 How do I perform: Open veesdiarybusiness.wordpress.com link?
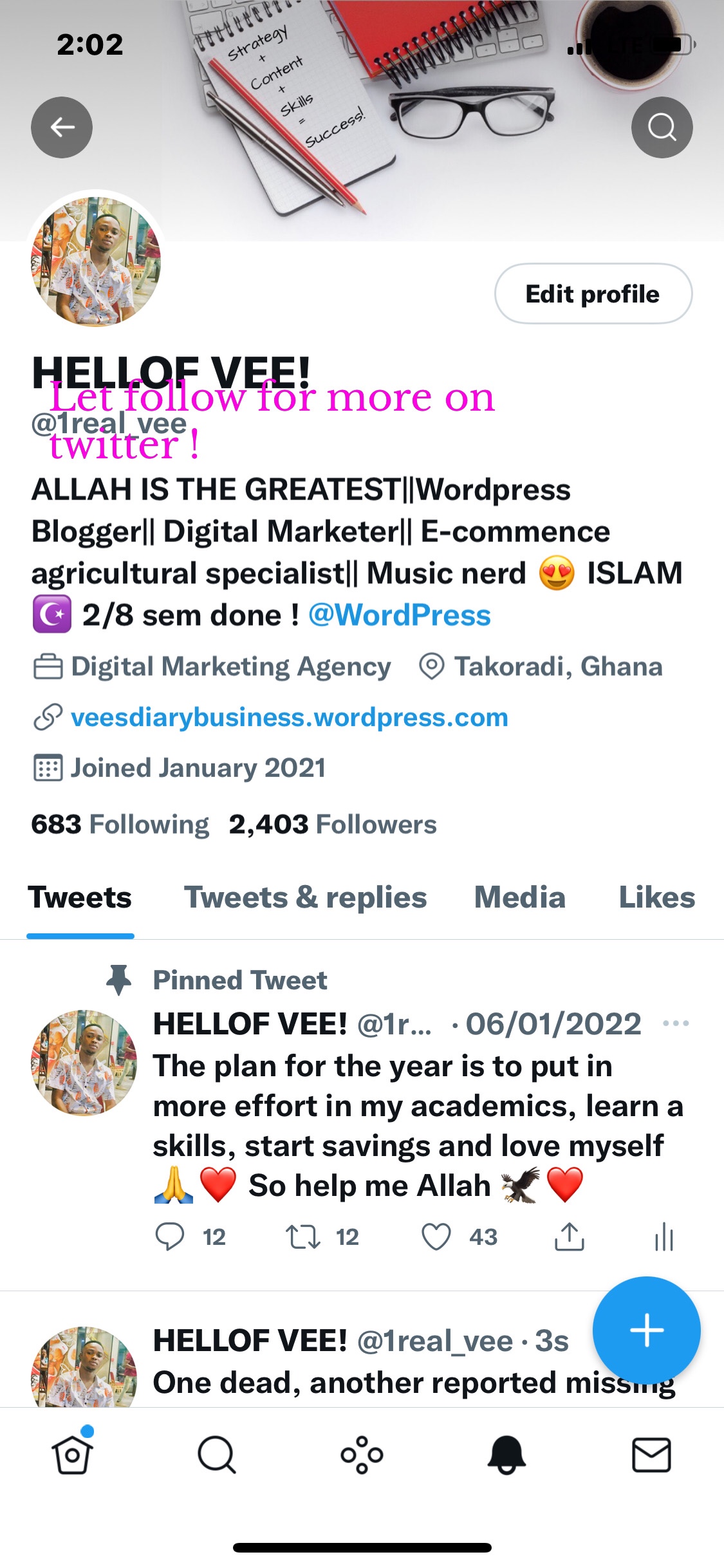click(290, 717)
